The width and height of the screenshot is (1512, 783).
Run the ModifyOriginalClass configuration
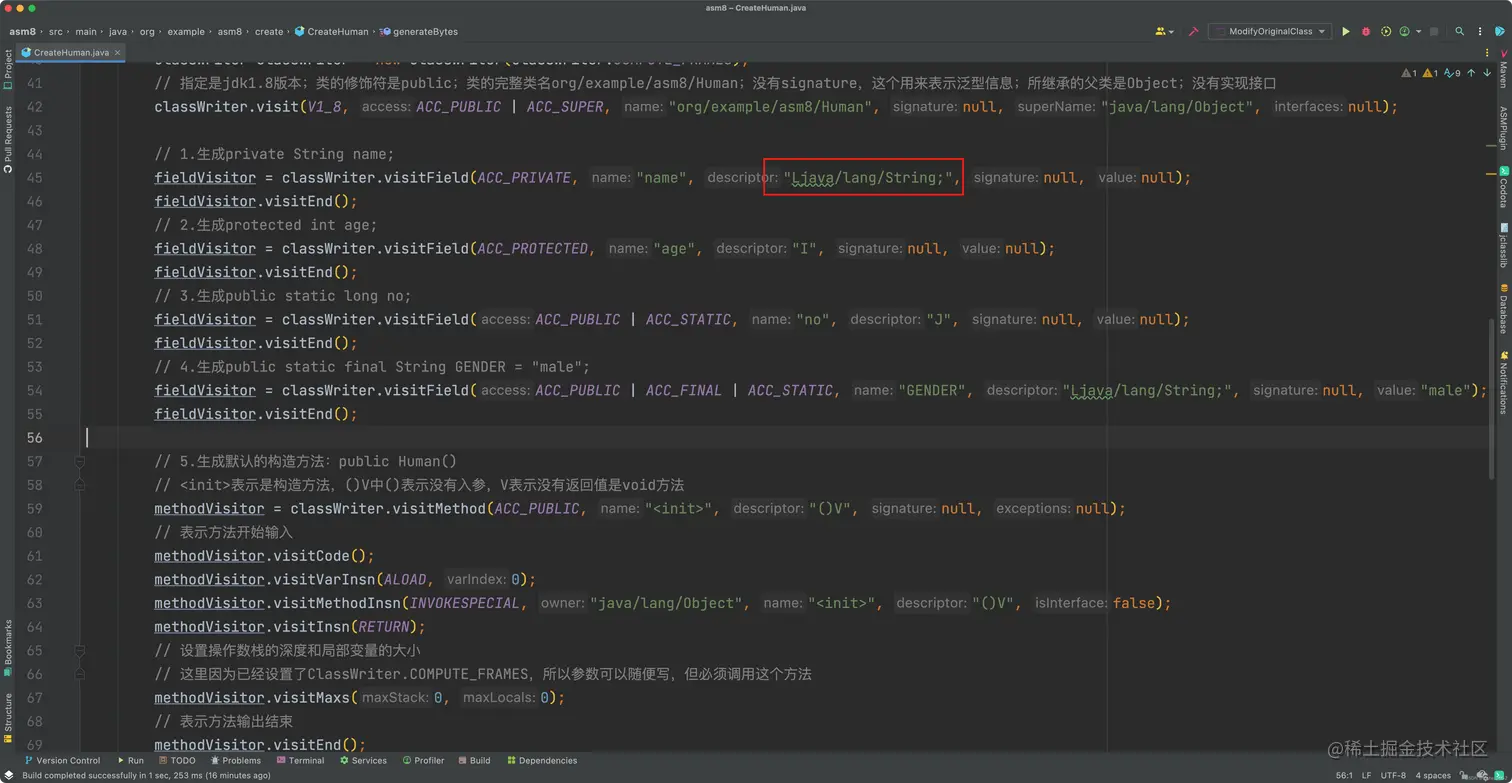[1345, 32]
